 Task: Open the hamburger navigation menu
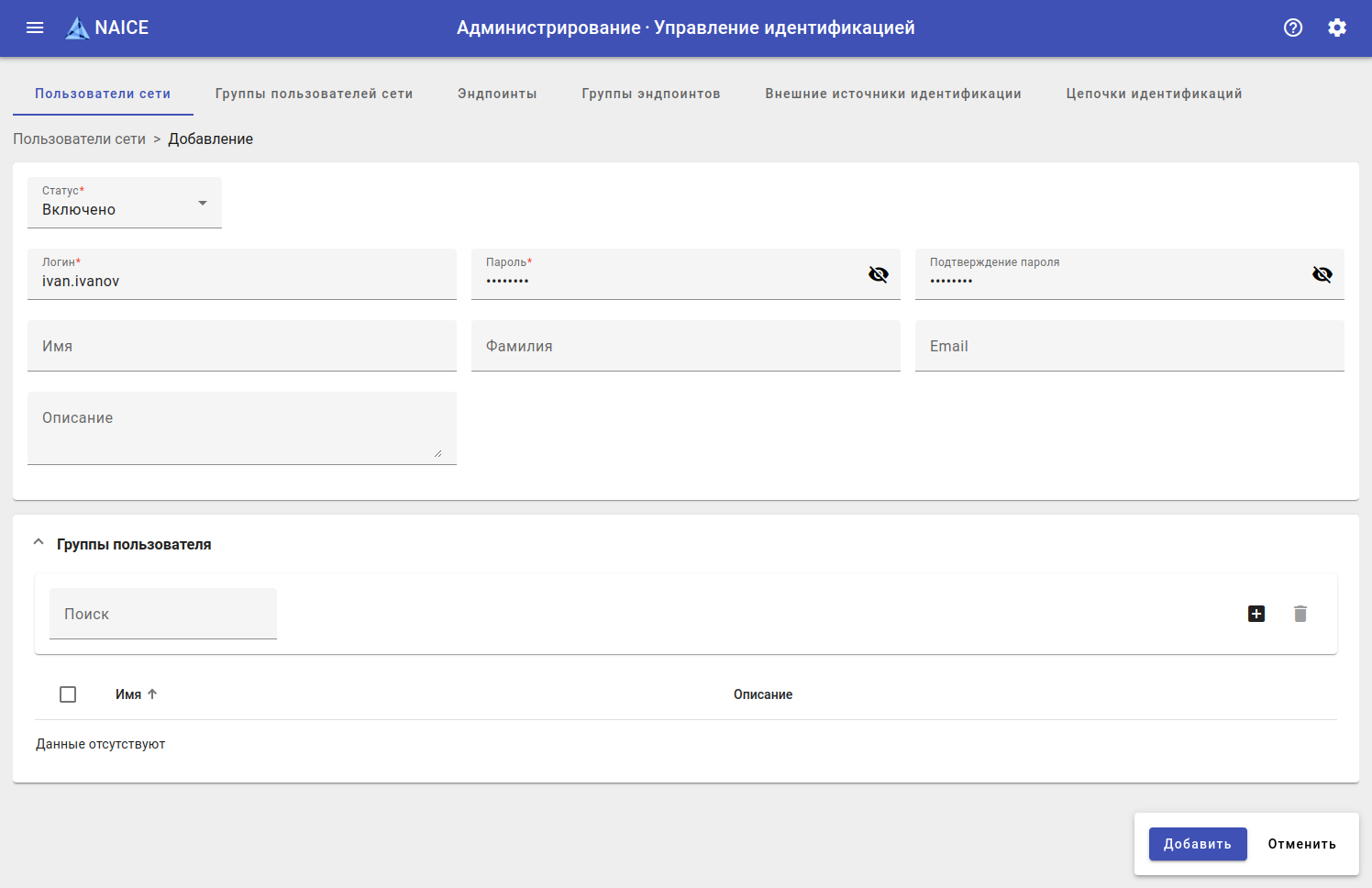[x=35, y=28]
